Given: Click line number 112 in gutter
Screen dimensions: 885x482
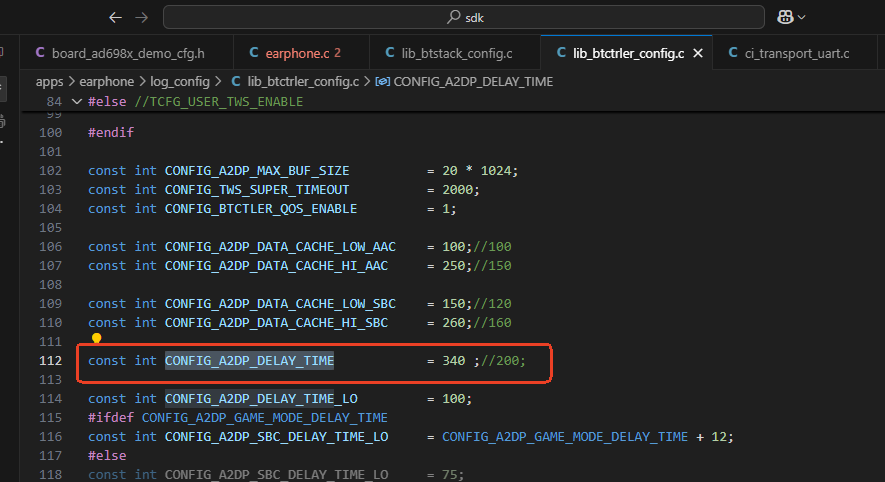Looking at the screenshot, I should pyautogui.click(x=50, y=361).
